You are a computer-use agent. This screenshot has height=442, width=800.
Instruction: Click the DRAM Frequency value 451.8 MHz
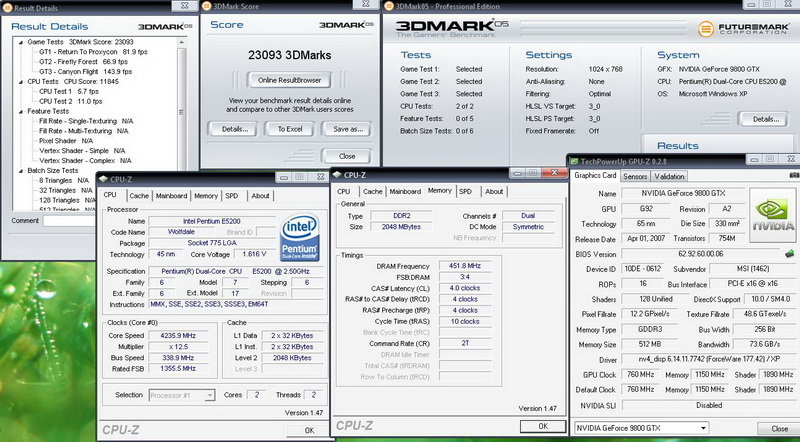(464, 266)
